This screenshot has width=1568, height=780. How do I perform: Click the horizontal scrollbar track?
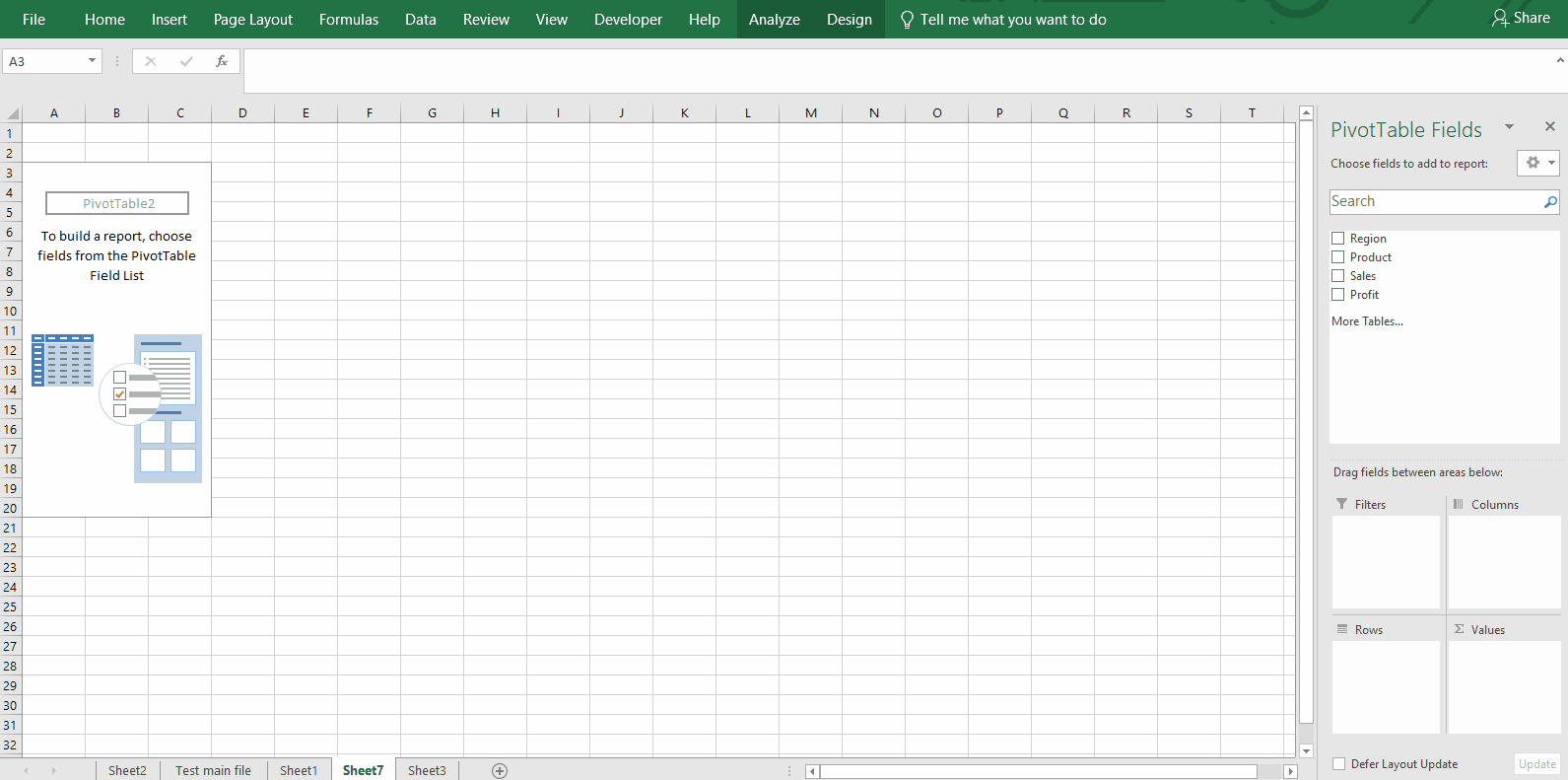(x=1035, y=771)
